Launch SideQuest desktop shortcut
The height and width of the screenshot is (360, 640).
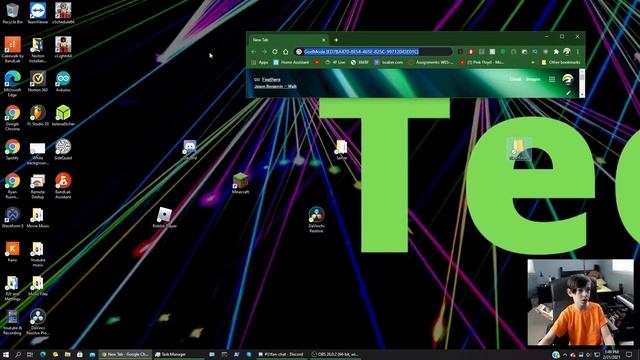[63, 149]
